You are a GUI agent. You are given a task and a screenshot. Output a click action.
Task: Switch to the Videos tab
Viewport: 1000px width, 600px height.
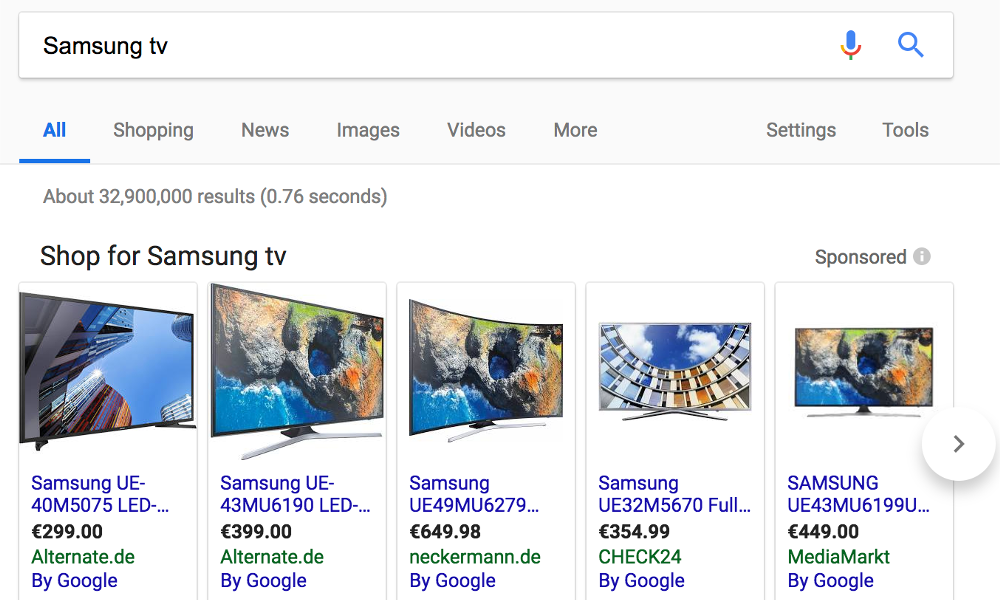pyautogui.click(x=476, y=130)
